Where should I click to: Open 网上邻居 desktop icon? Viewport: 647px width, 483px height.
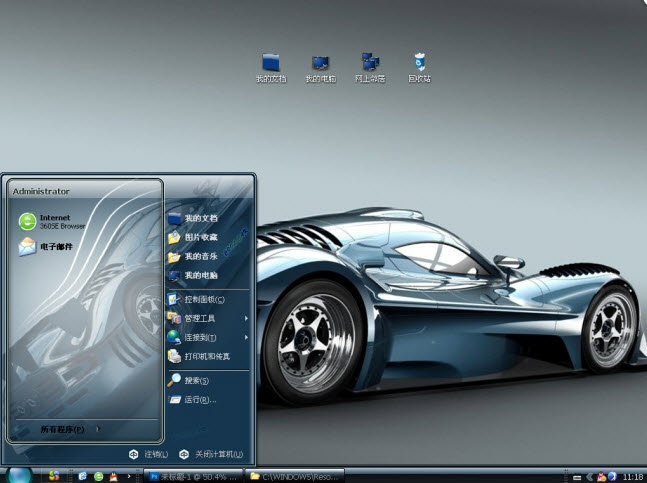click(370, 65)
